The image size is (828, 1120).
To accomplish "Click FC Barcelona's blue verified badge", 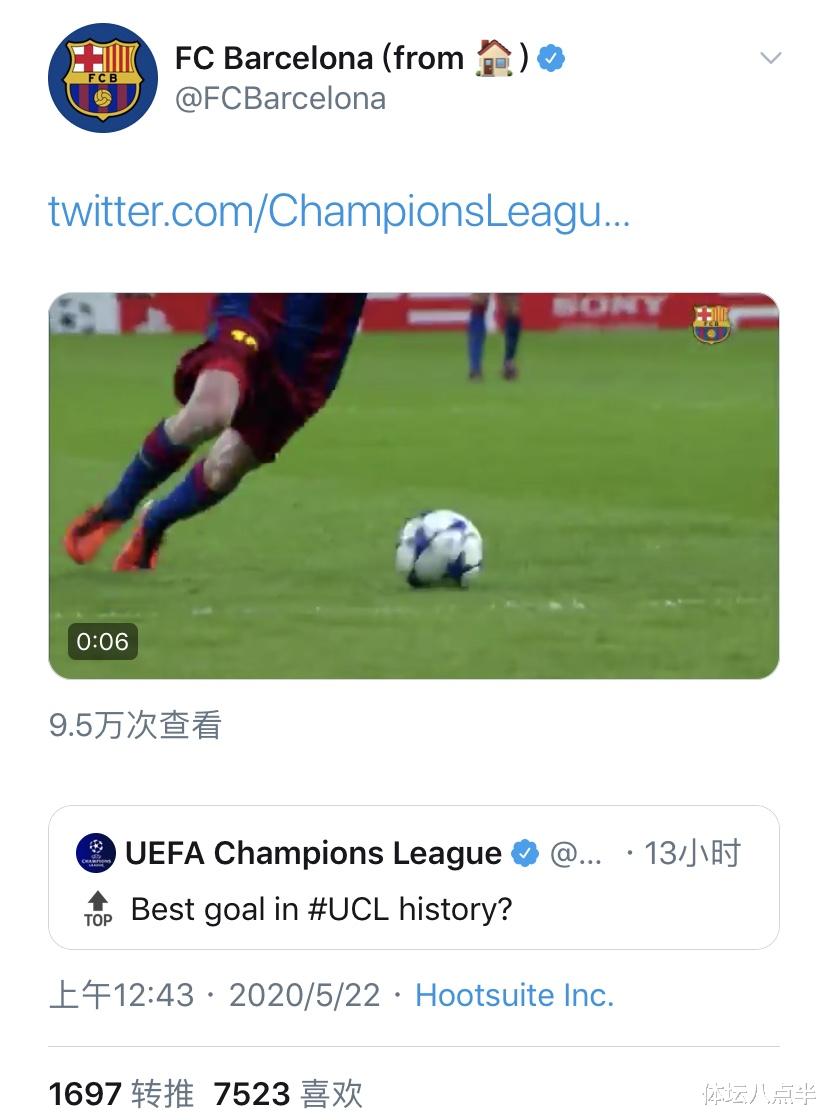I will [551, 59].
